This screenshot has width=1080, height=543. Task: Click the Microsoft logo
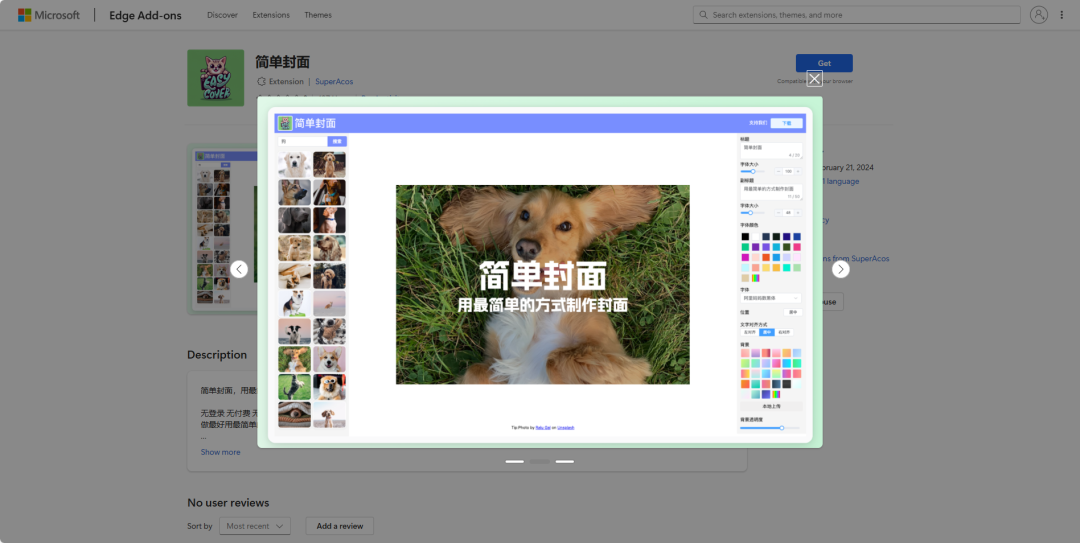[49, 14]
